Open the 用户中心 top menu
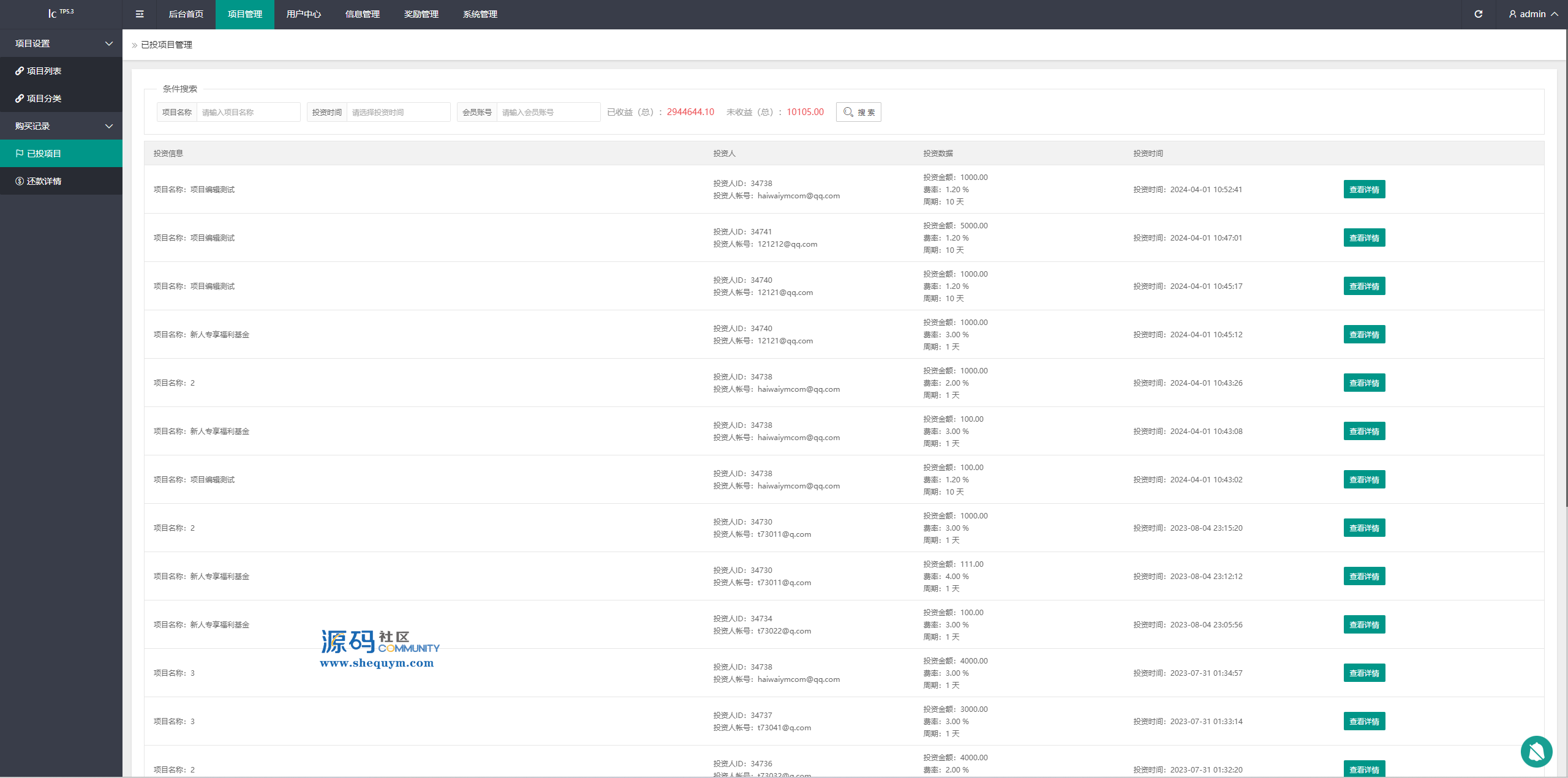Viewport: 1568px width, 778px height. coord(304,14)
